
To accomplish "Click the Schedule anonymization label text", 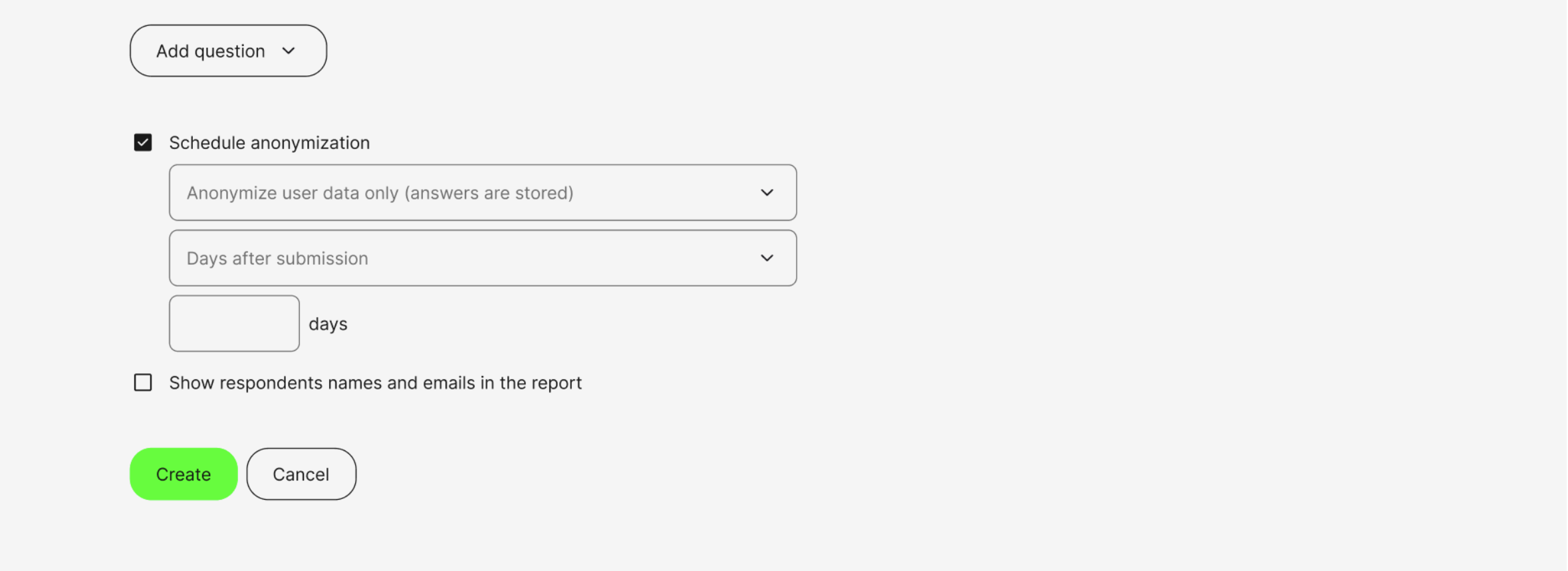I will coord(269,143).
